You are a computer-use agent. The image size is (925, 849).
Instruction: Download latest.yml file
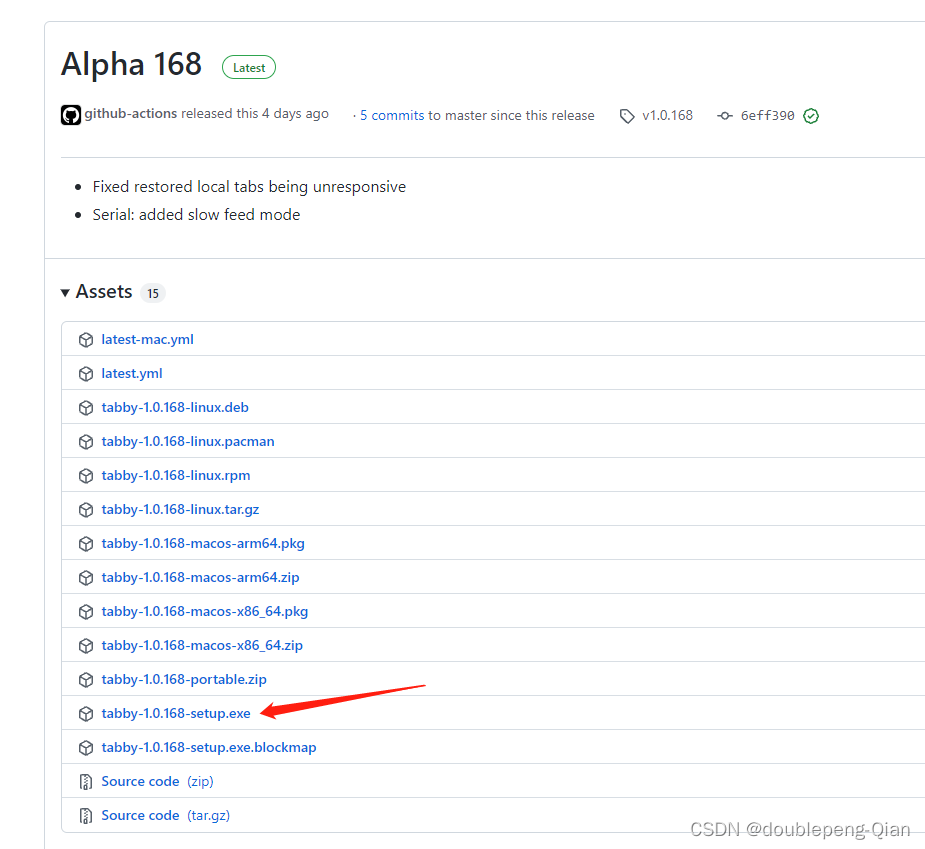[132, 373]
